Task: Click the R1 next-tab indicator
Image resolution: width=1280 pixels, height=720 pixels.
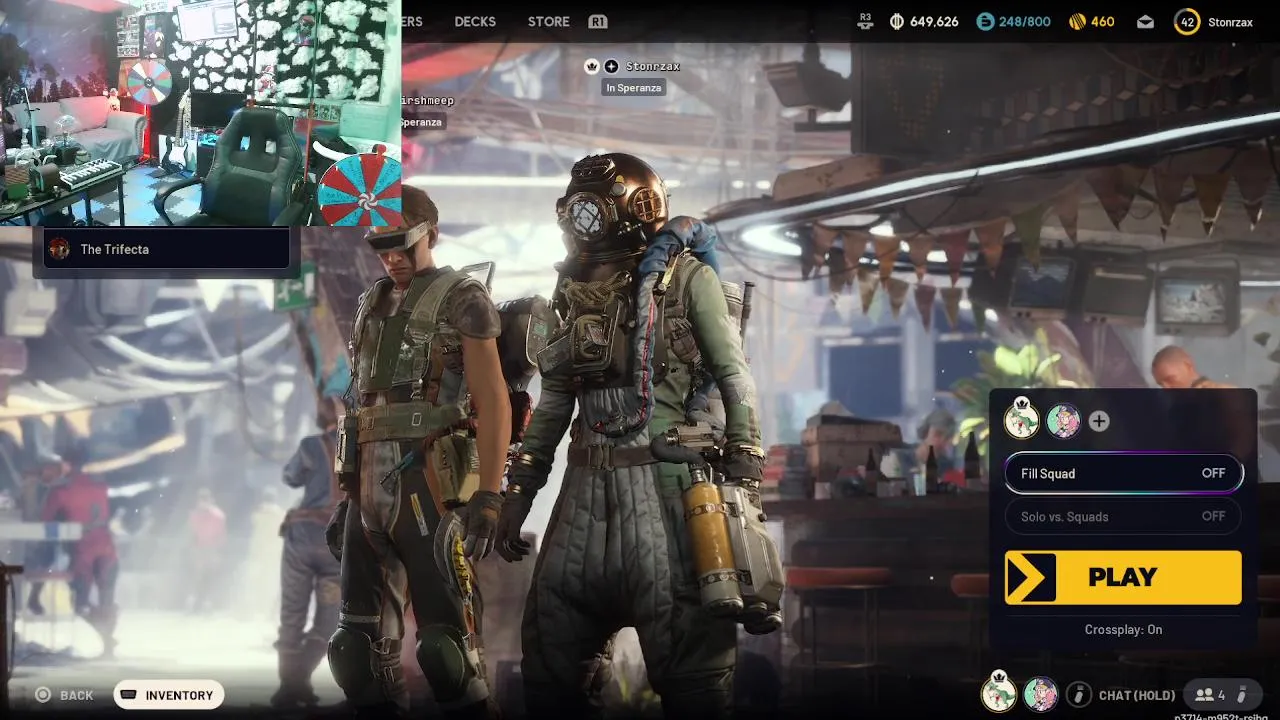Action: 598,21
